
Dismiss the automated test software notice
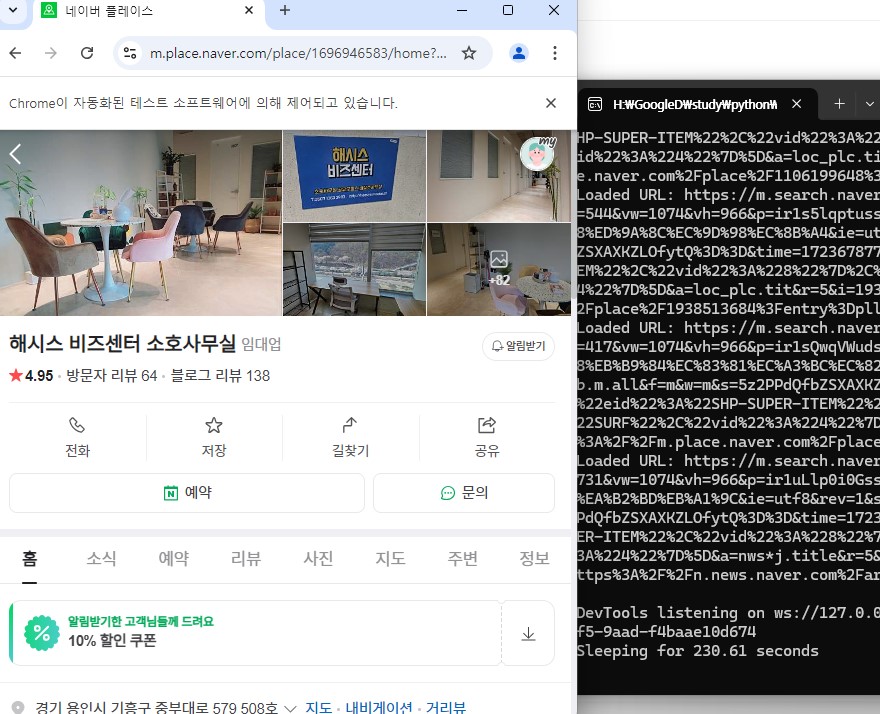click(551, 103)
